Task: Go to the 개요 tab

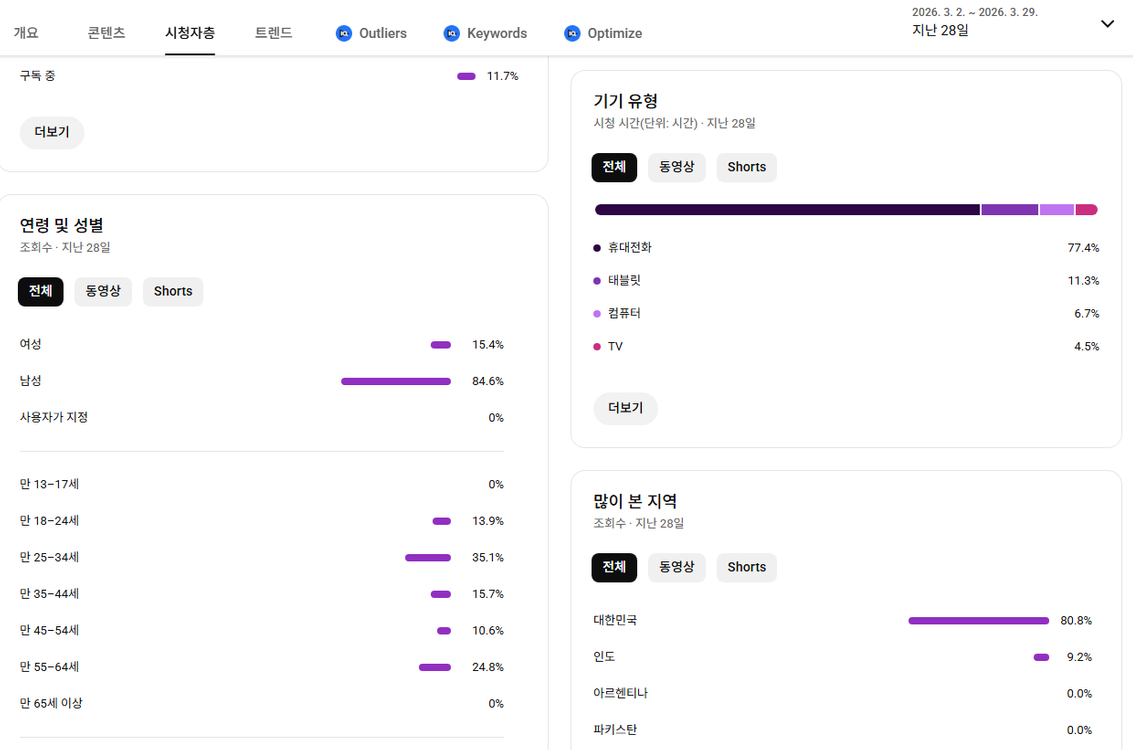Action: click(x=26, y=33)
